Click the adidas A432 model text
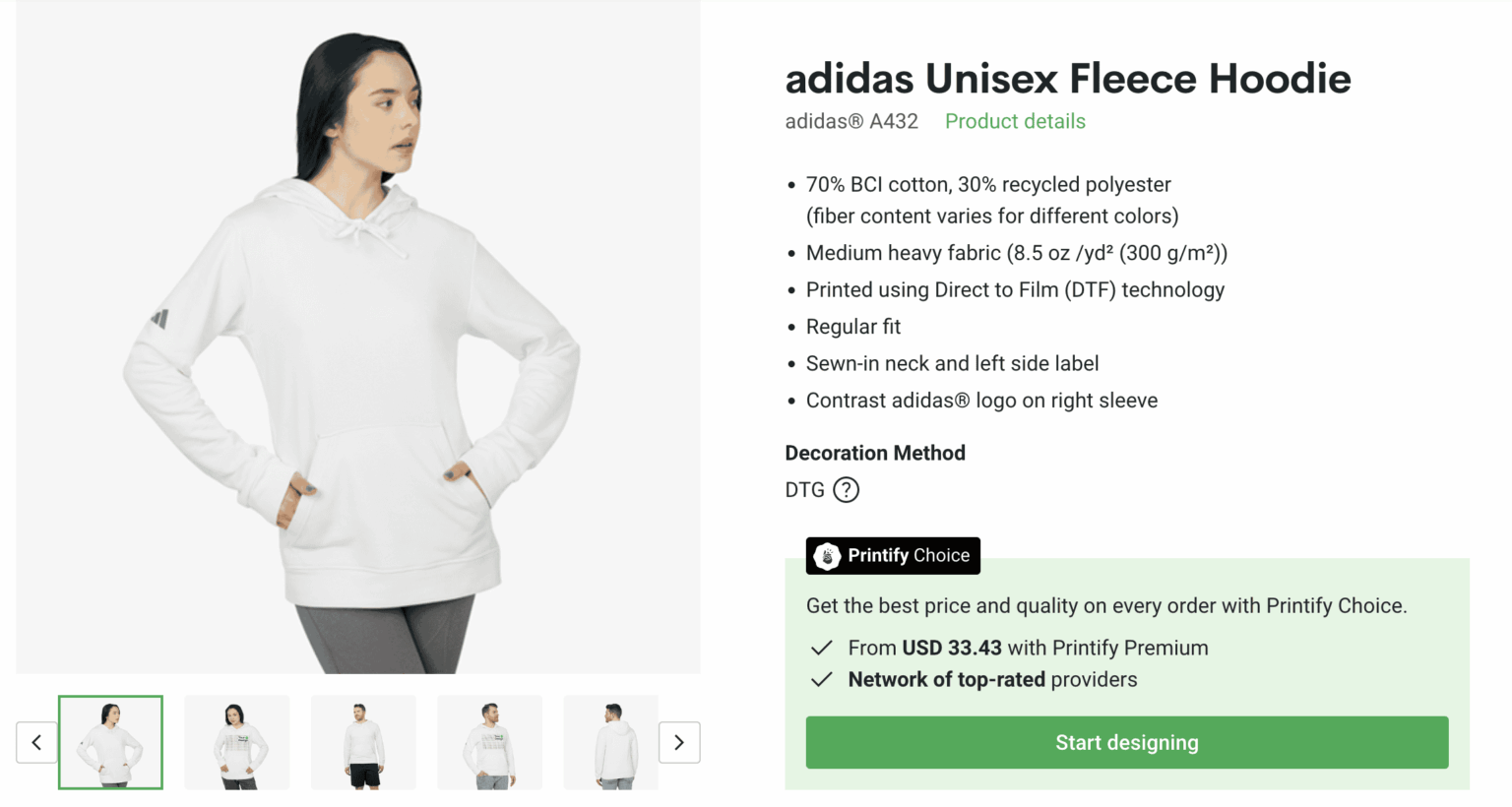 850,121
